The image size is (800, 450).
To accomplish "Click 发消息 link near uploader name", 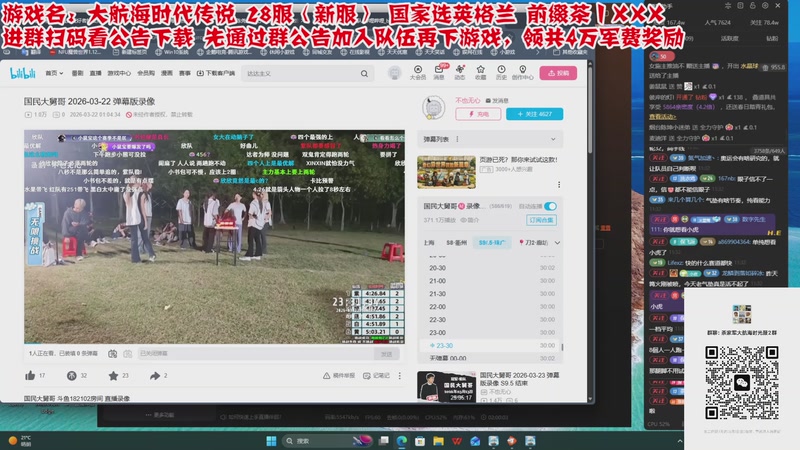I will (497, 101).
